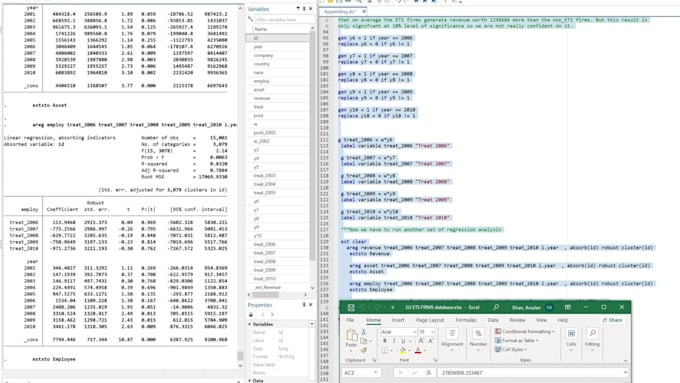The height and width of the screenshot is (383, 680).
Task: Close the Variables panel
Action: [x=311, y=9]
